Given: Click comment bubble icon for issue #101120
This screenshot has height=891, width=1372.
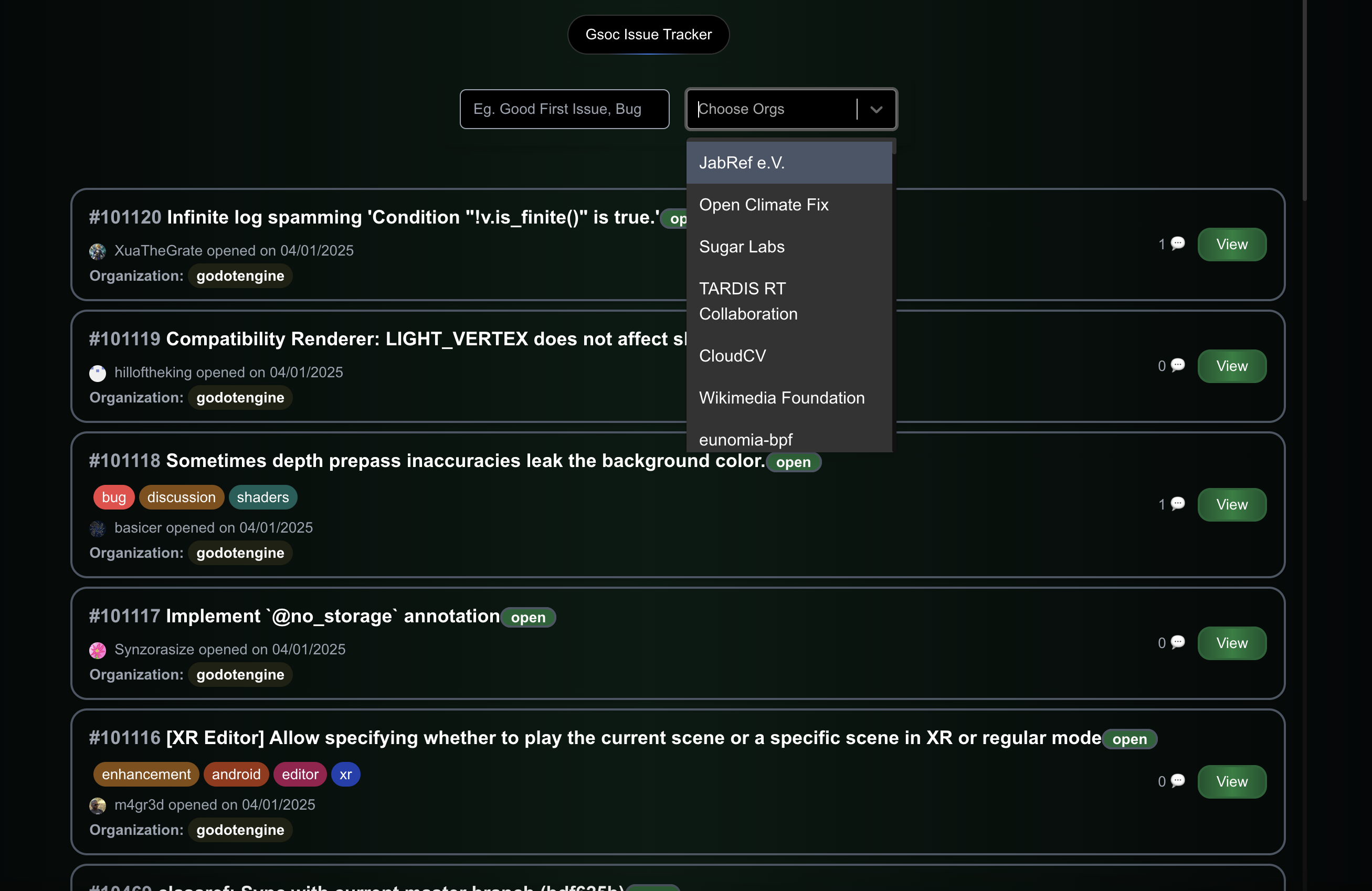Looking at the screenshot, I should 1177,244.
